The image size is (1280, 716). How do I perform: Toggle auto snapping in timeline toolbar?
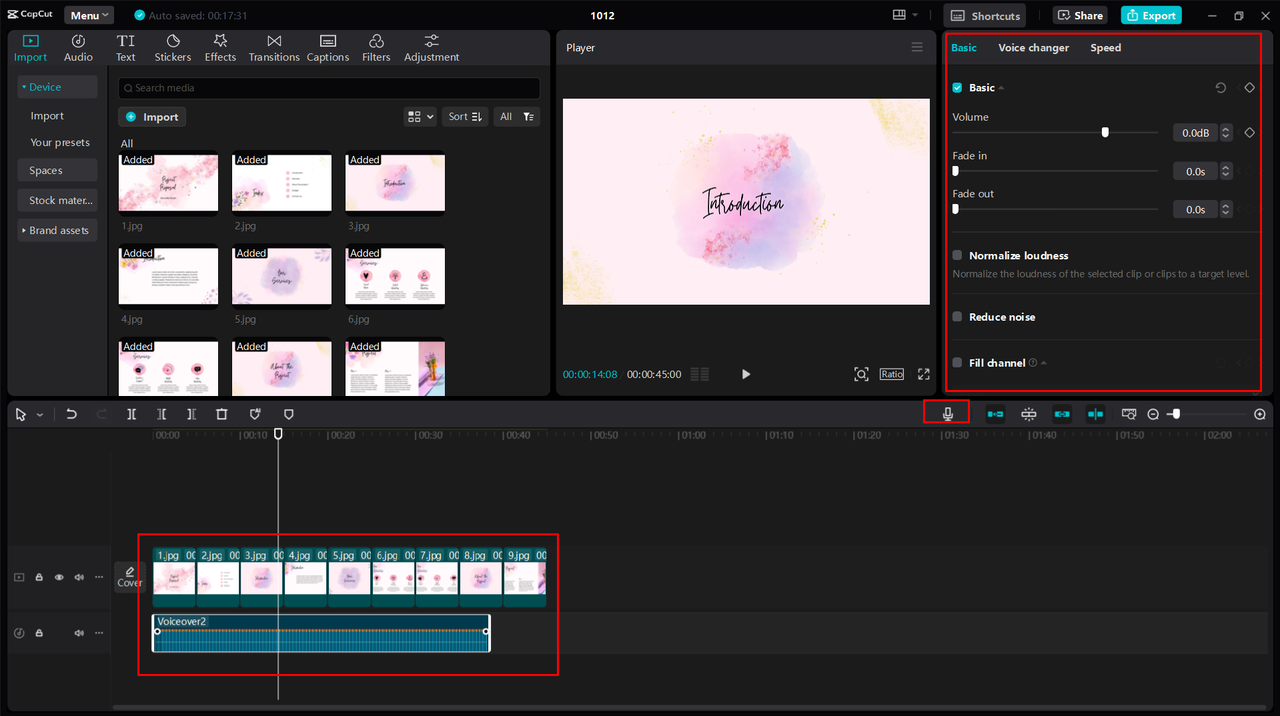tap(1029, 414)
